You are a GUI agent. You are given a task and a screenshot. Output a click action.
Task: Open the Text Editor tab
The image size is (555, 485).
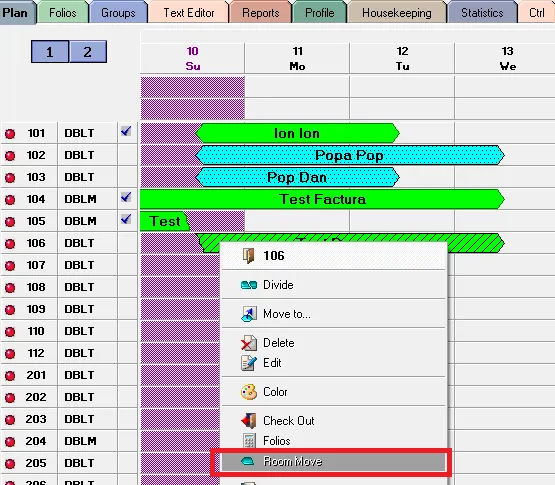189,13
